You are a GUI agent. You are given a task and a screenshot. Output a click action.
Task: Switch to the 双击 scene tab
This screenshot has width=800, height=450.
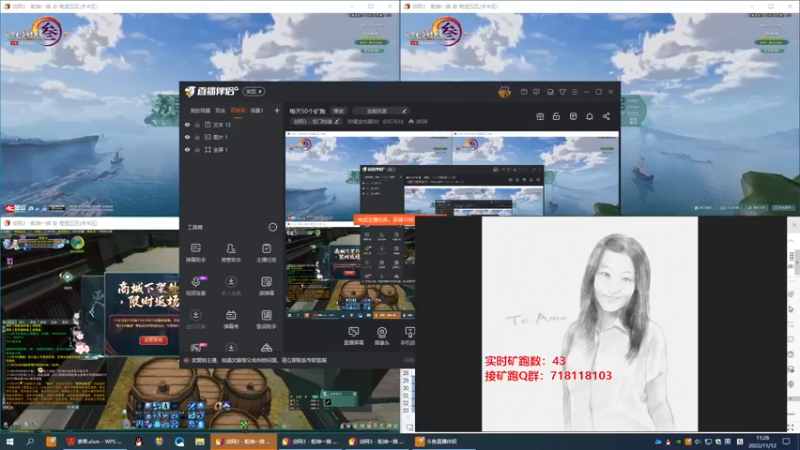(220, 110)
